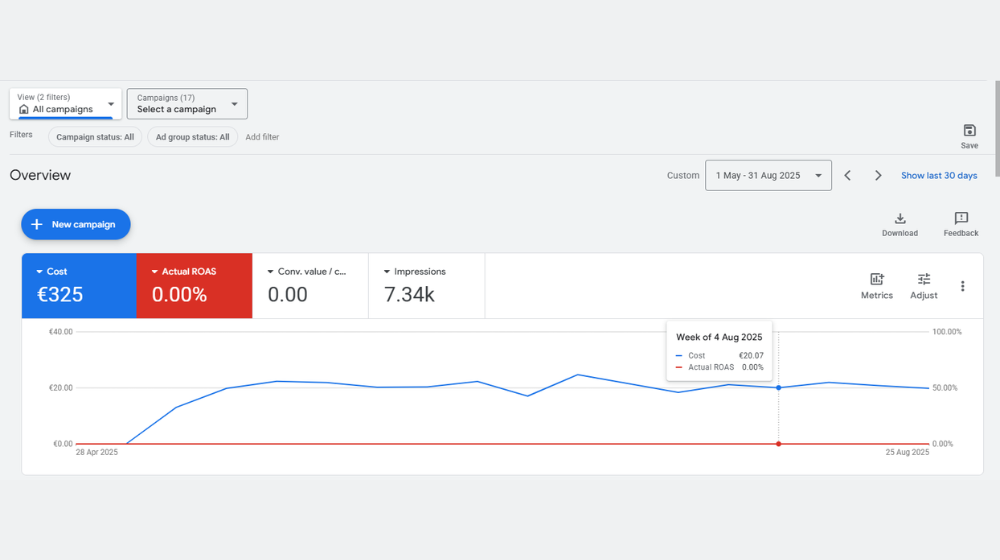This screenshot has height=560, width=1000.
Task: Click the home icon in View selector
Action: pyautogui.click(x=24, y=109)
